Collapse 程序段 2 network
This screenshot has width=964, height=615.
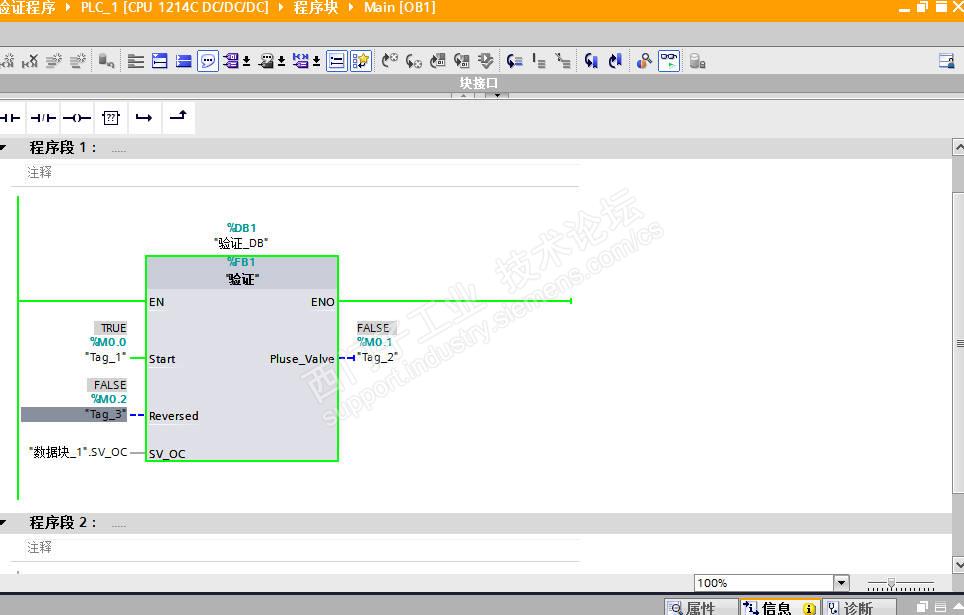(x=3, y=523)
